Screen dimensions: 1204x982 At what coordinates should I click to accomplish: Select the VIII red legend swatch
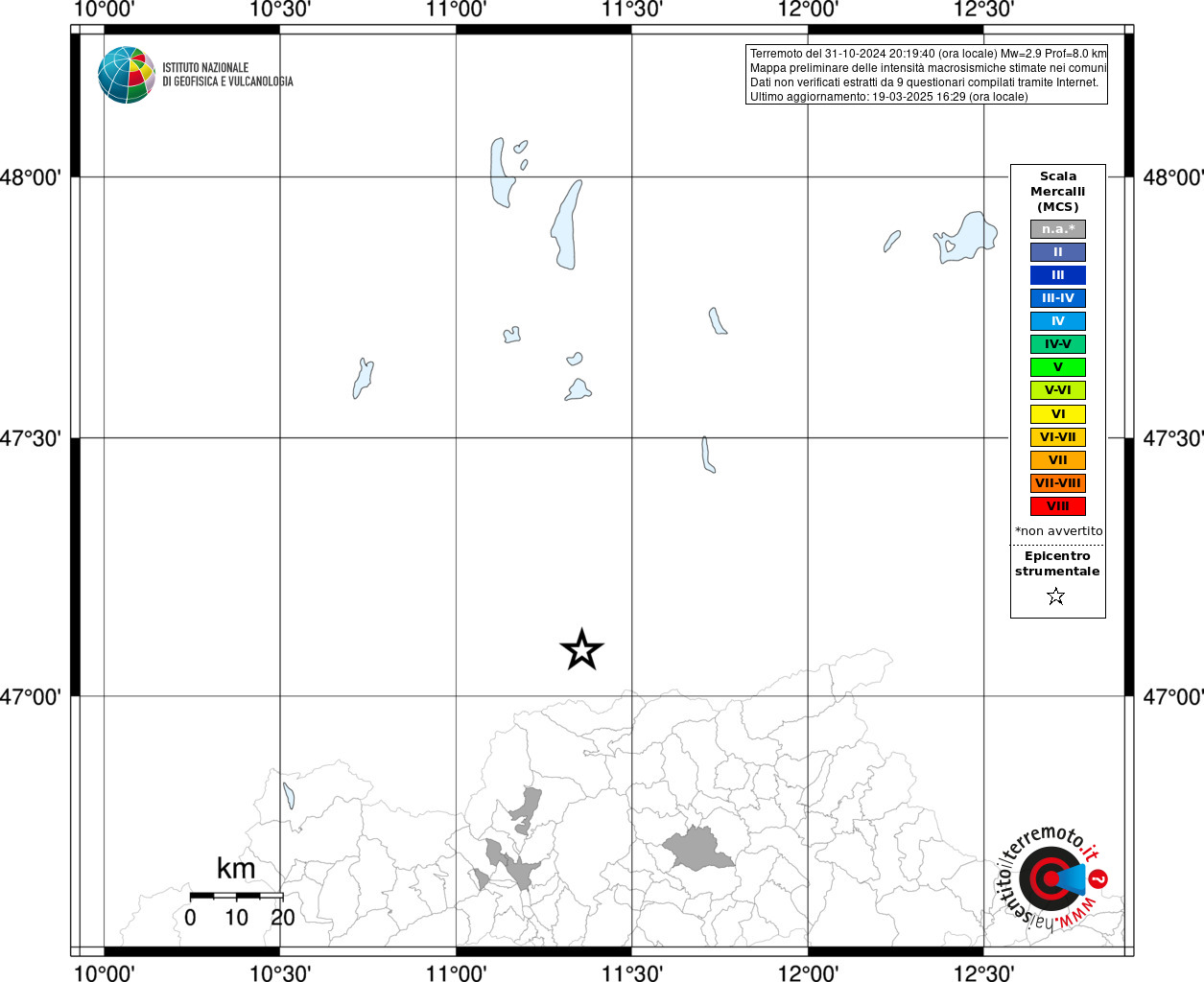click(x=1058, y=506)
